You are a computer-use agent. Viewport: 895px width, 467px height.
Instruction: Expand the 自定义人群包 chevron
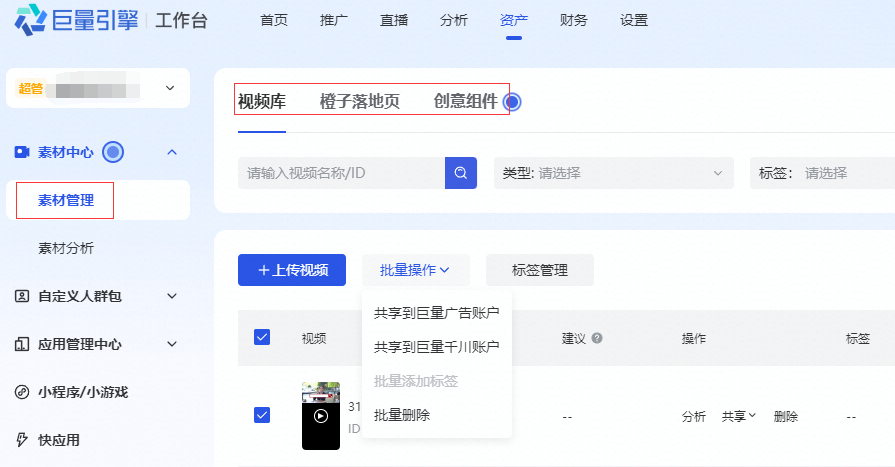[172, 296]
